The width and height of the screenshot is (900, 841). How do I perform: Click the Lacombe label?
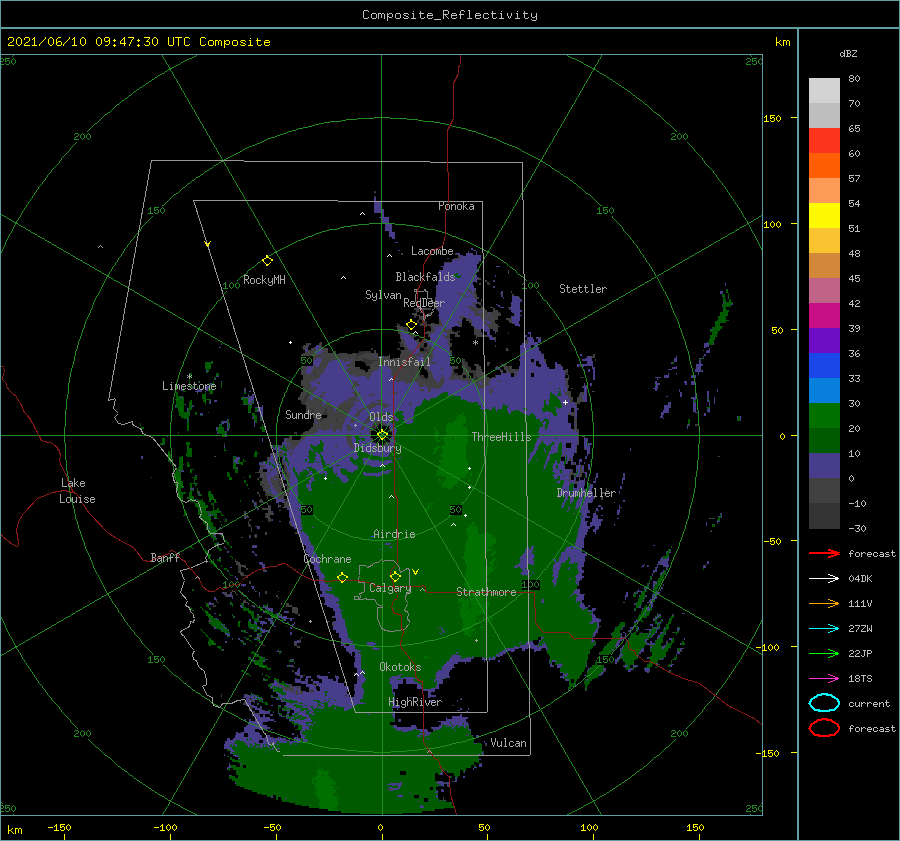coord(432,251)
